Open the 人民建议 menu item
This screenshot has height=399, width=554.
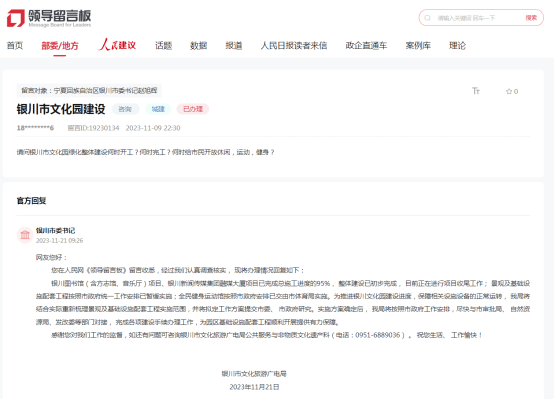point(117,45)
